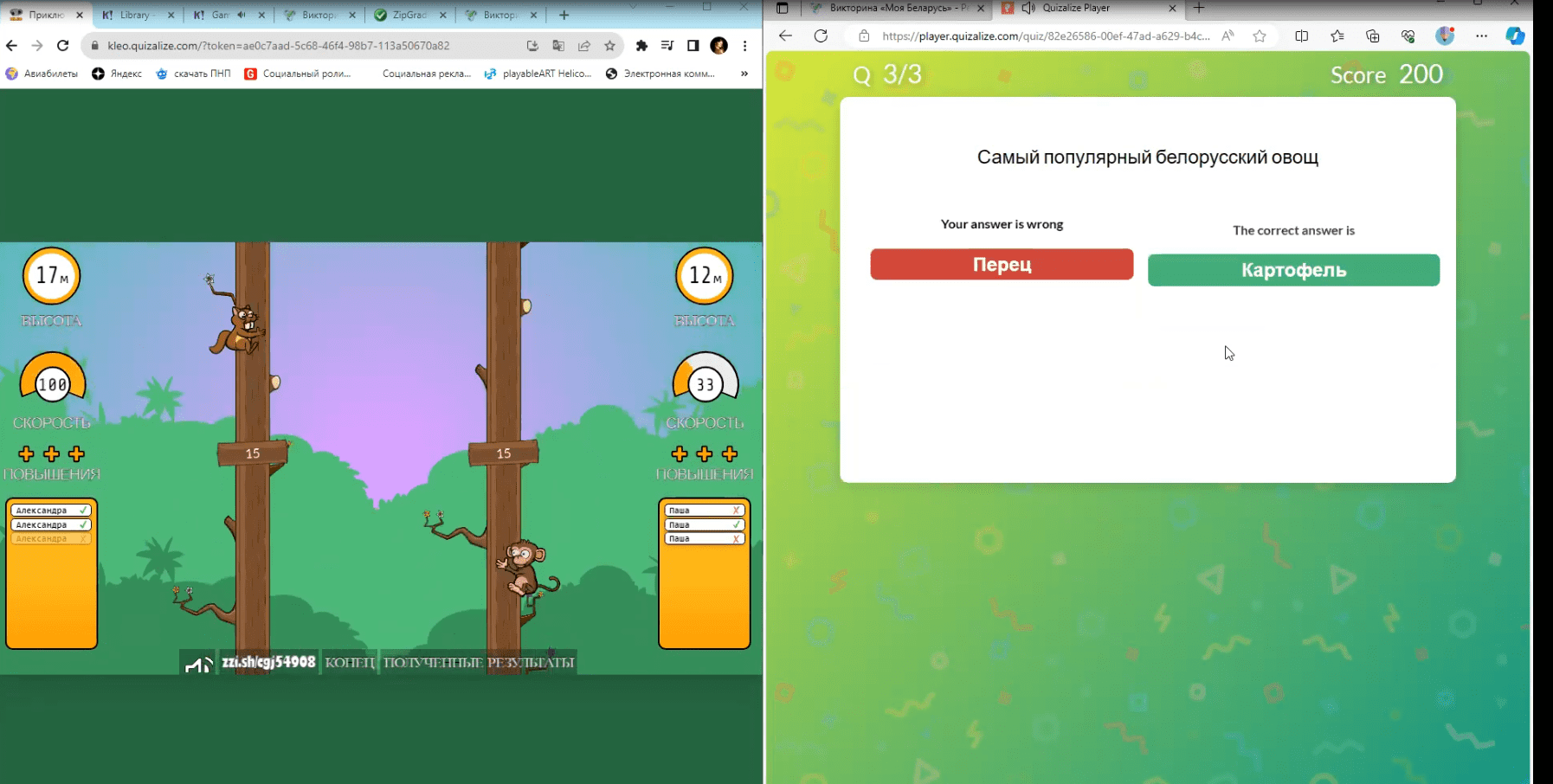Open the Edge profile avatar
1553x784 pixels.
coord(1445,35)
